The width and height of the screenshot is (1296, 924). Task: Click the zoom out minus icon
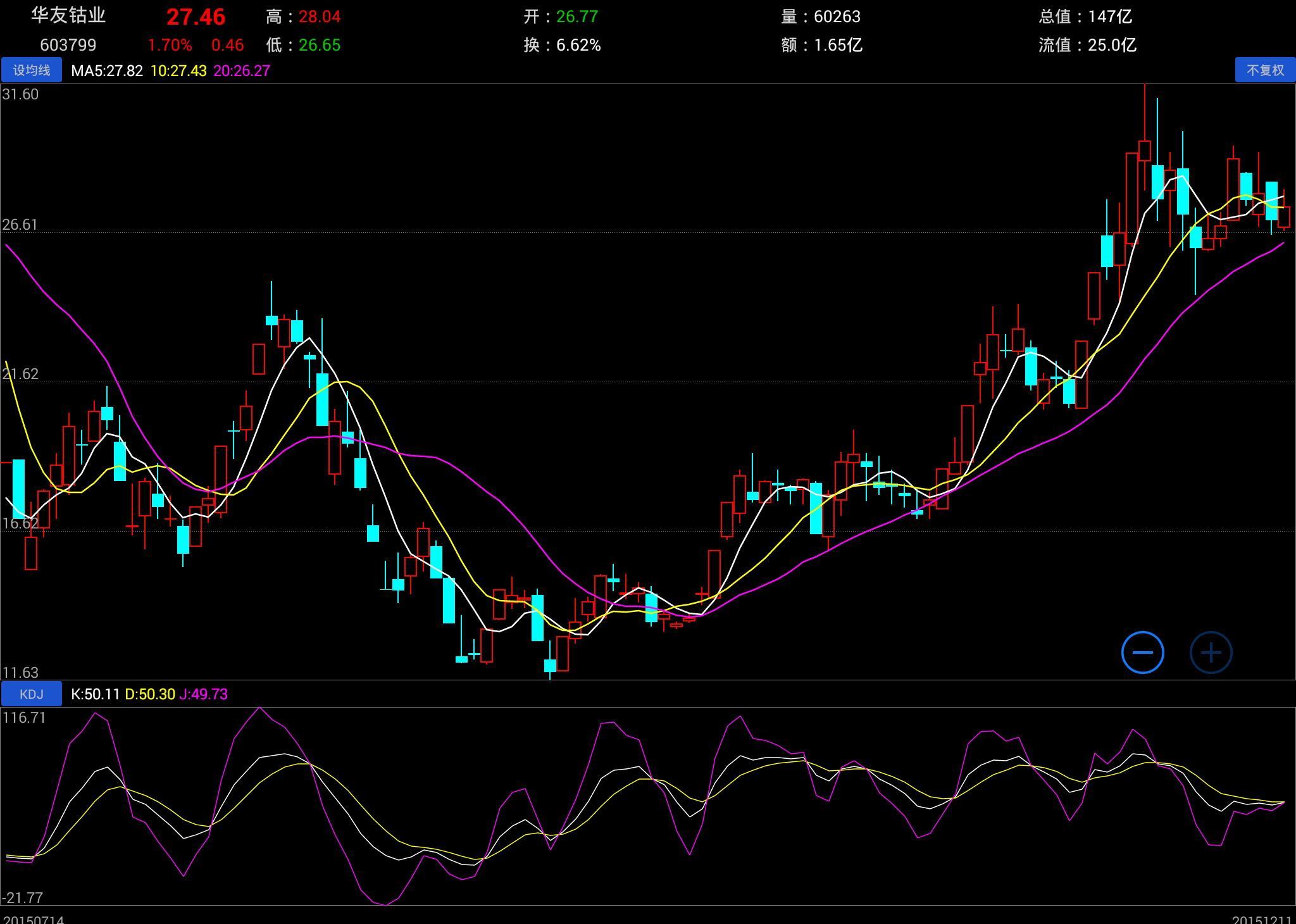pyautogui.click(x=1142, y=652)
